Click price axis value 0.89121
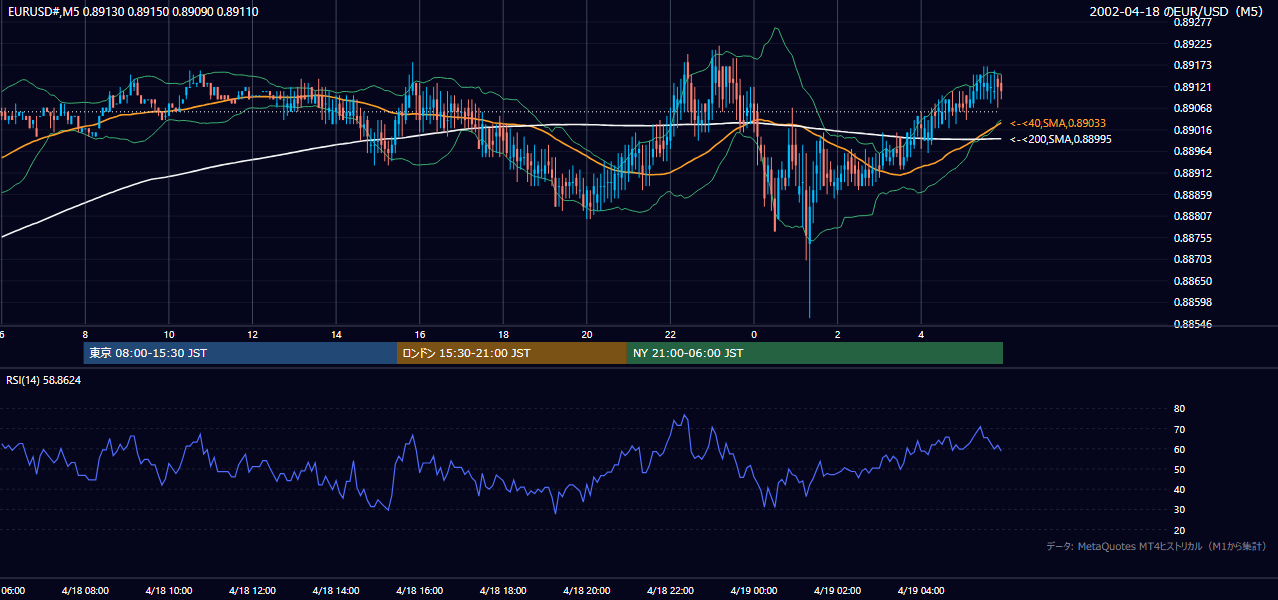1278x600 pixels. click(1192, 87)
